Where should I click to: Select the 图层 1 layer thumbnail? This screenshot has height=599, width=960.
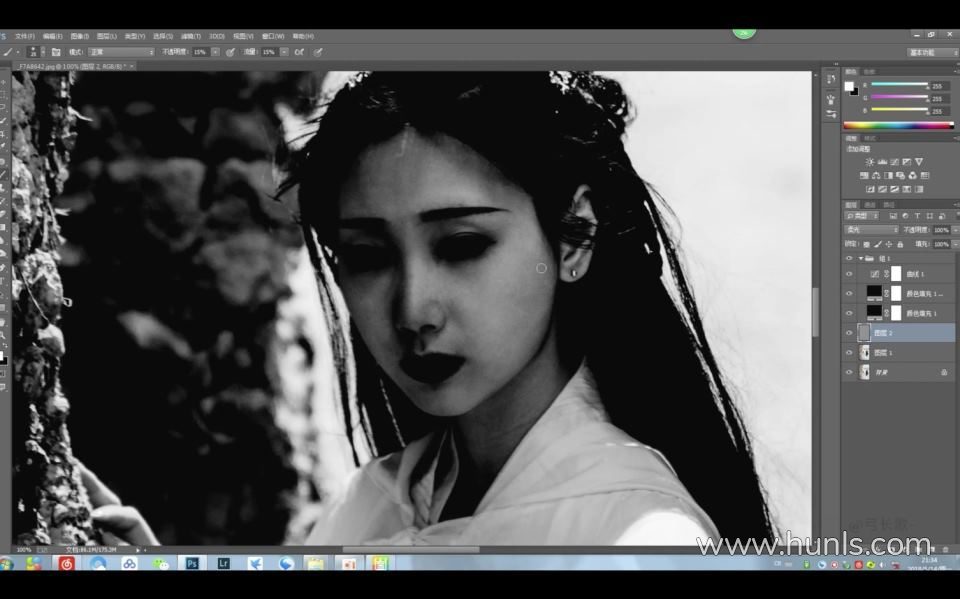click(864, 353)
